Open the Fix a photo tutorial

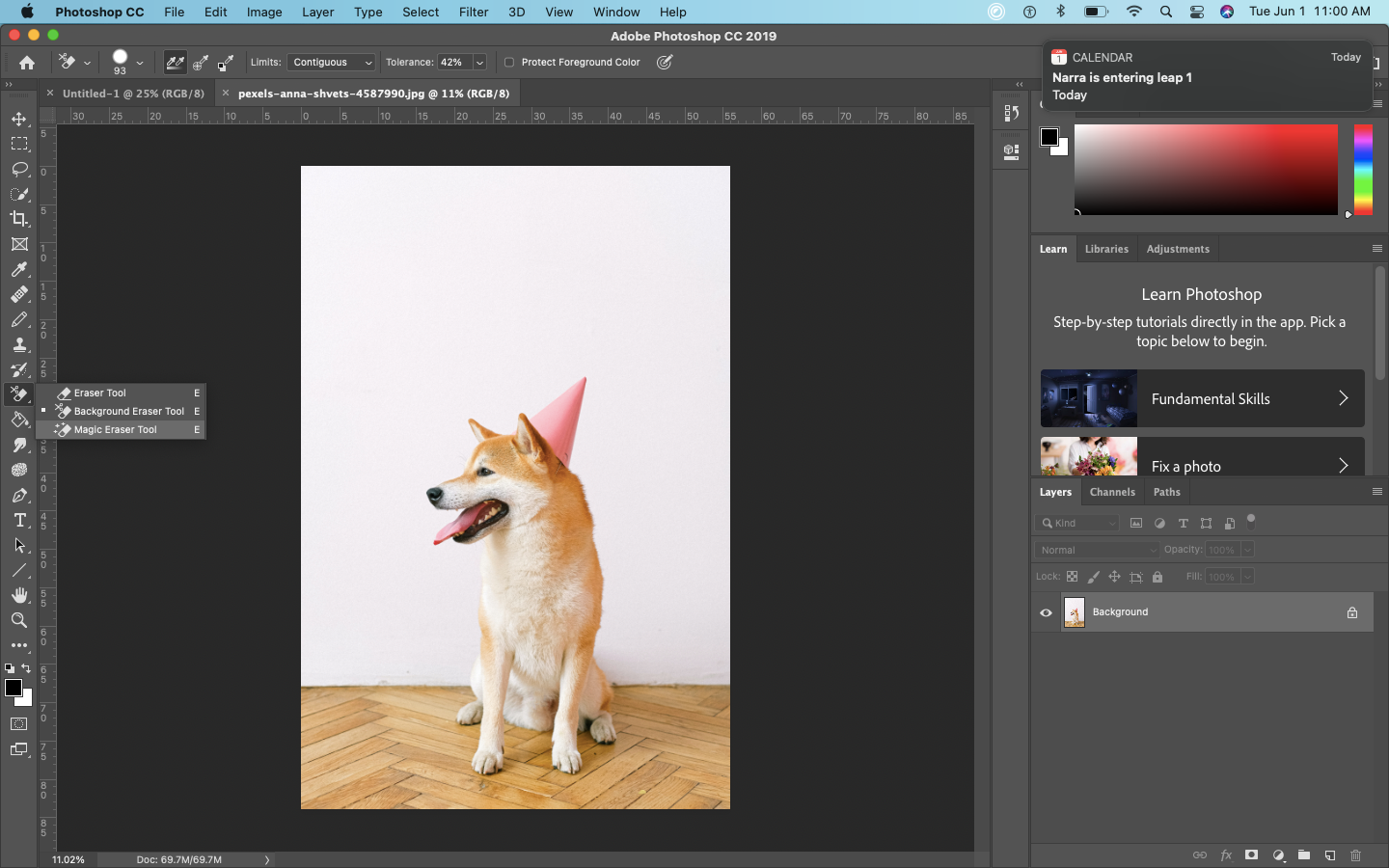(1200, 466)
